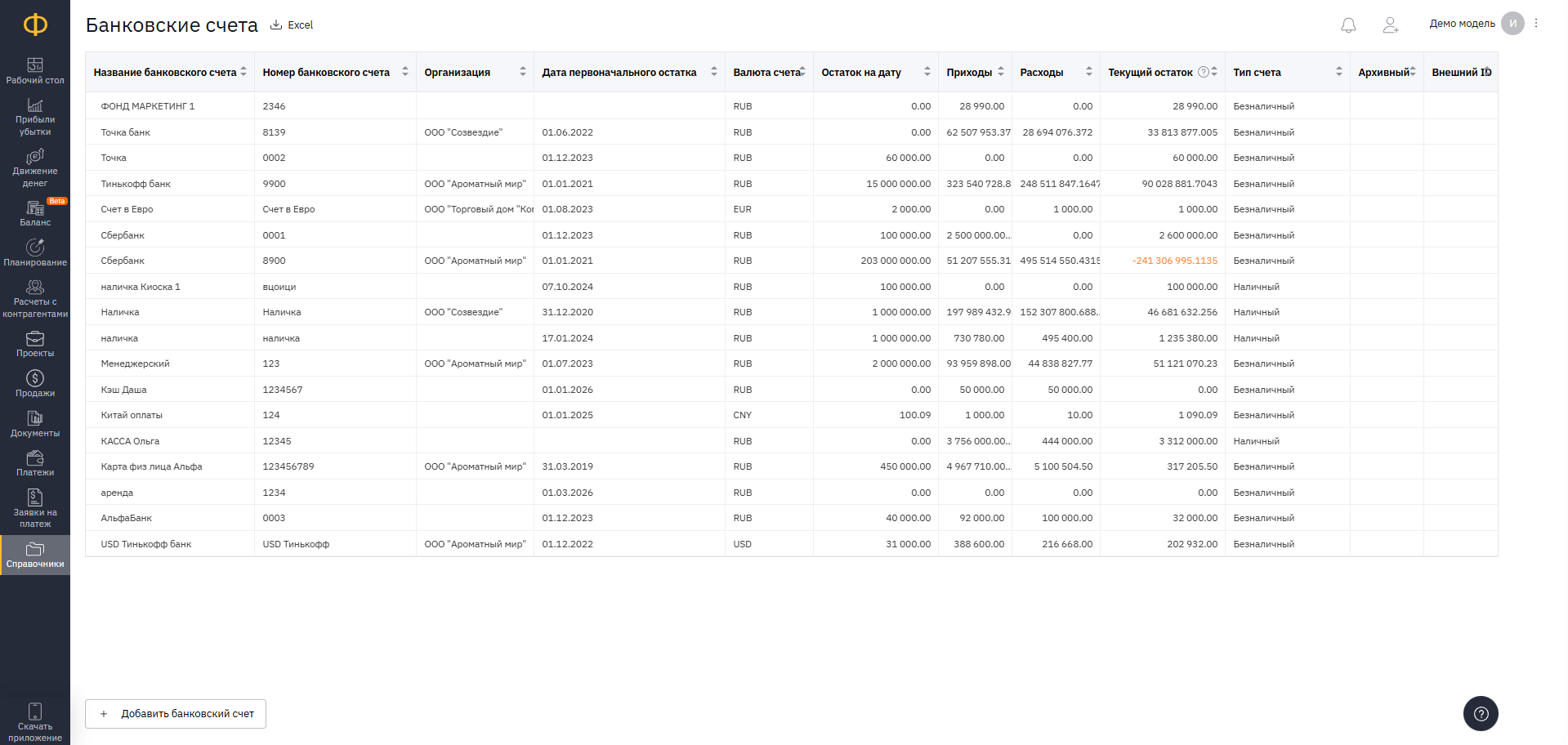Viewport: 1568px width, 745px height.
Task: Click Карта физ лица Альфа account
Action: 151,466
